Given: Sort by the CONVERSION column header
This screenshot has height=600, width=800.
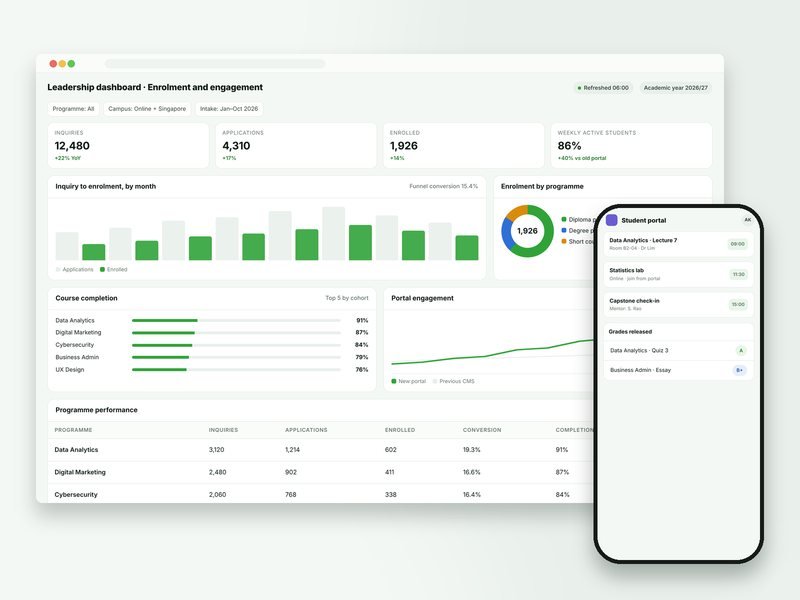Looking at the screenshot, I should coord(482,430).
